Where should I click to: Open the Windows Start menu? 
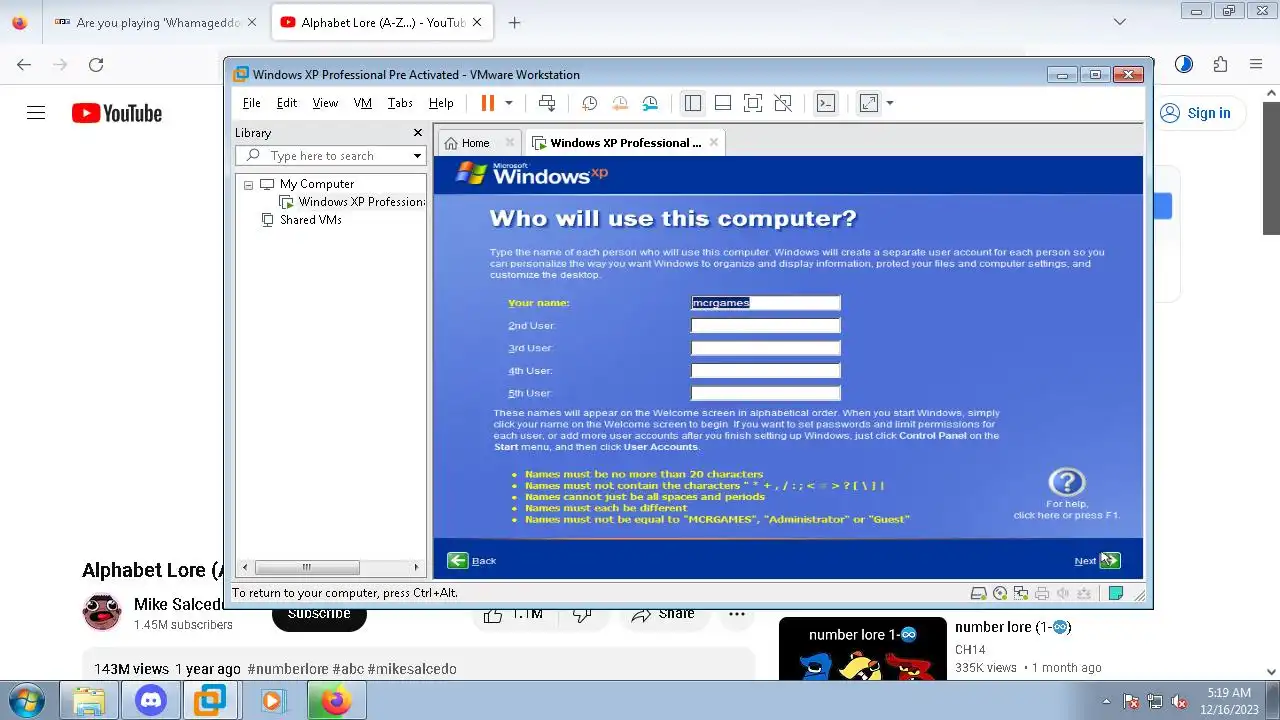coord(27,700)
